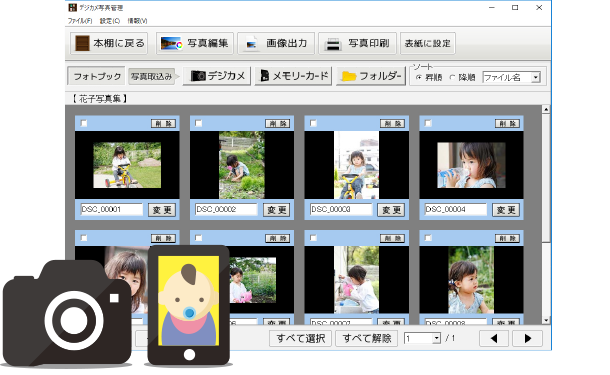Viewport: 610px width, 375px height.
Task: Go to previous page arrow
Action: point(494,338)
